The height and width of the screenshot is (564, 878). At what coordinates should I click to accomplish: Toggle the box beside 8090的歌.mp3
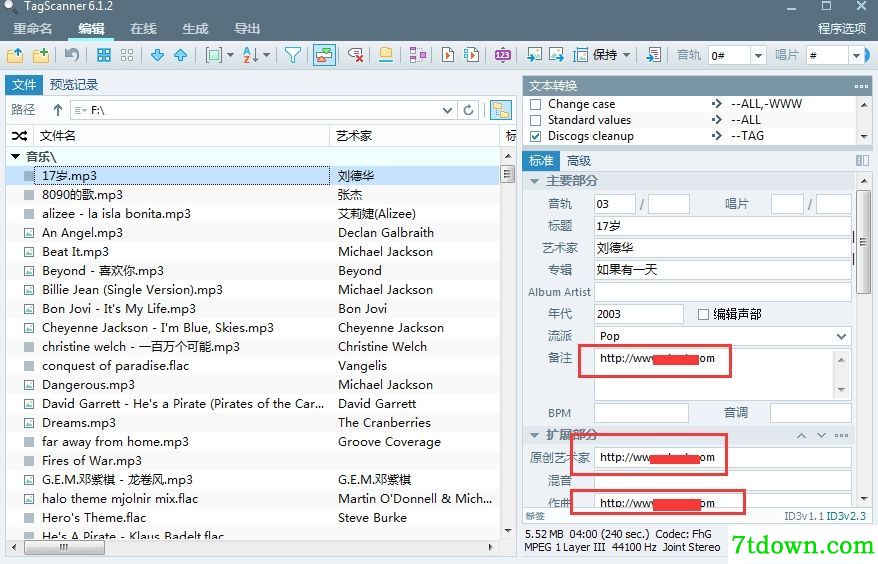pos(29,195)
